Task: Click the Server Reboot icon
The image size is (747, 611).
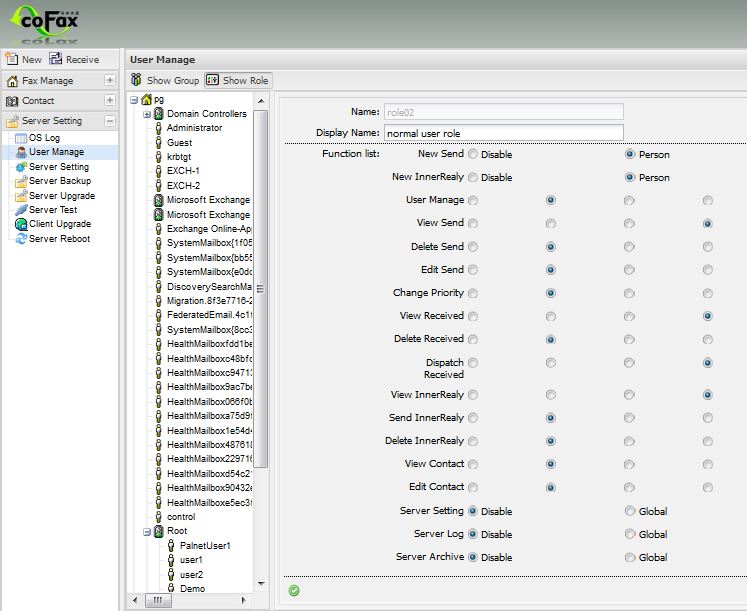Action: [21, 239]
